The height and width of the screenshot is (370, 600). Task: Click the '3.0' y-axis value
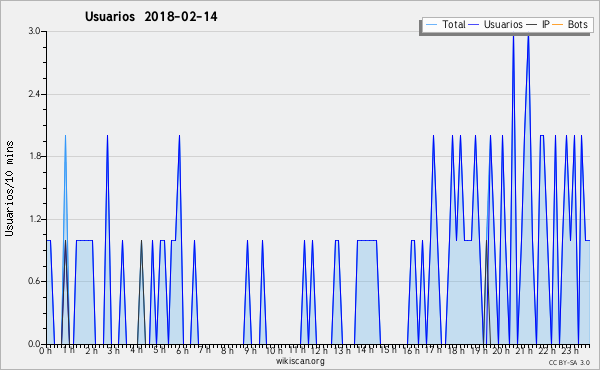pyautogui.click(x=34, y=31)
